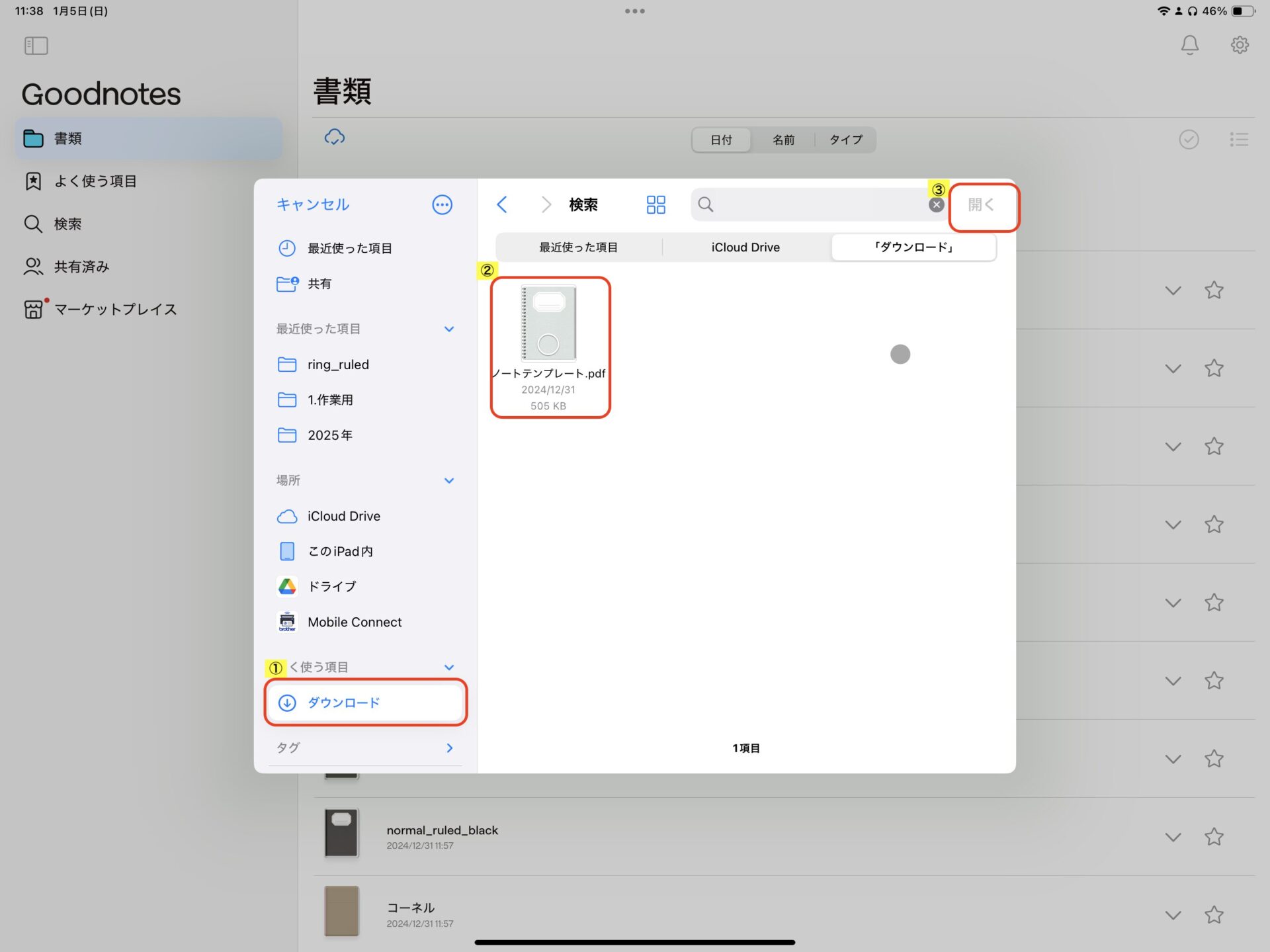The width and height of the screenshot is (1270, 952).
Task: Expand options chevron for normal_ruled_black
Action: click(1173, 837)
